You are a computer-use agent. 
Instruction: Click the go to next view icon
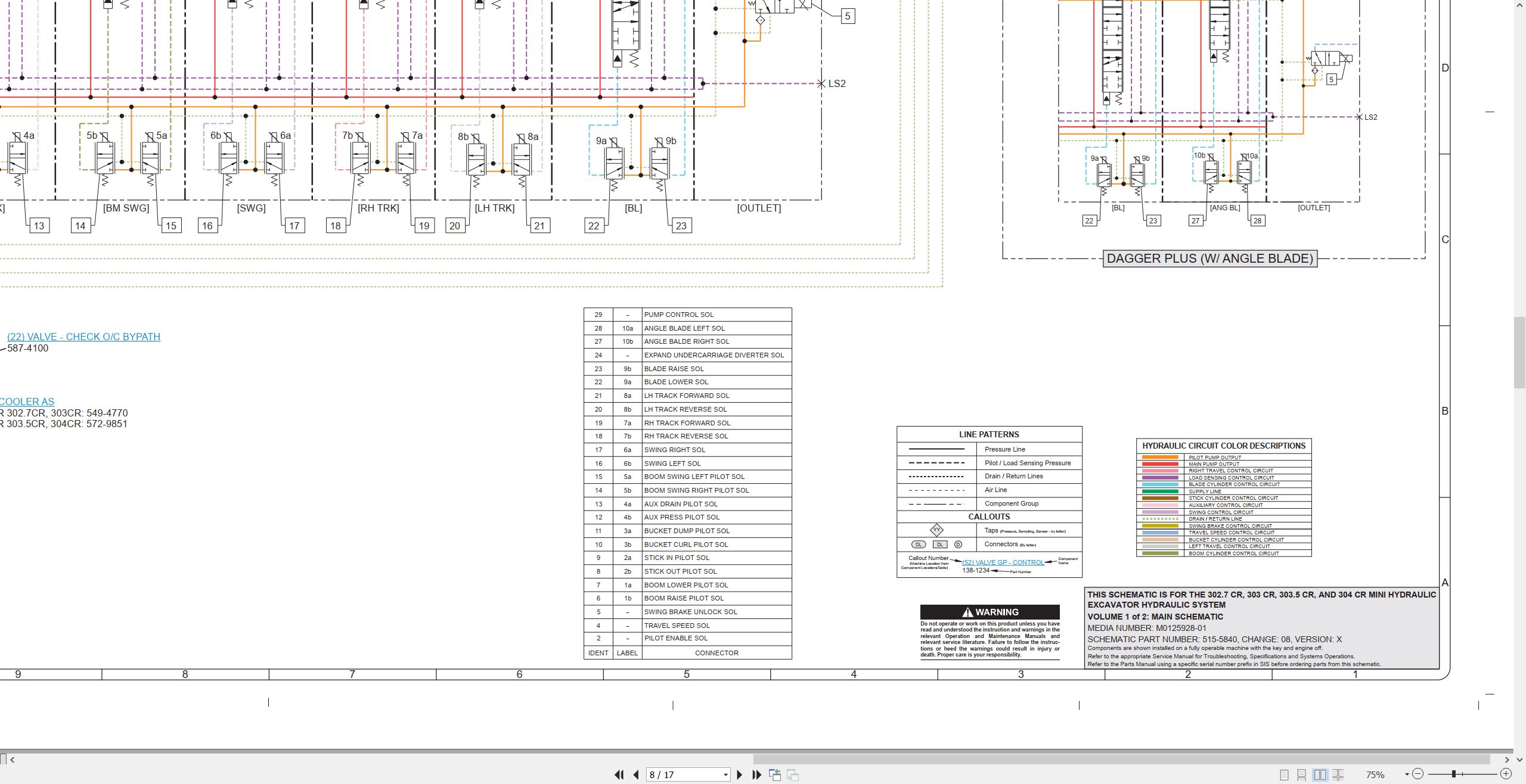(x=793, y=774)
